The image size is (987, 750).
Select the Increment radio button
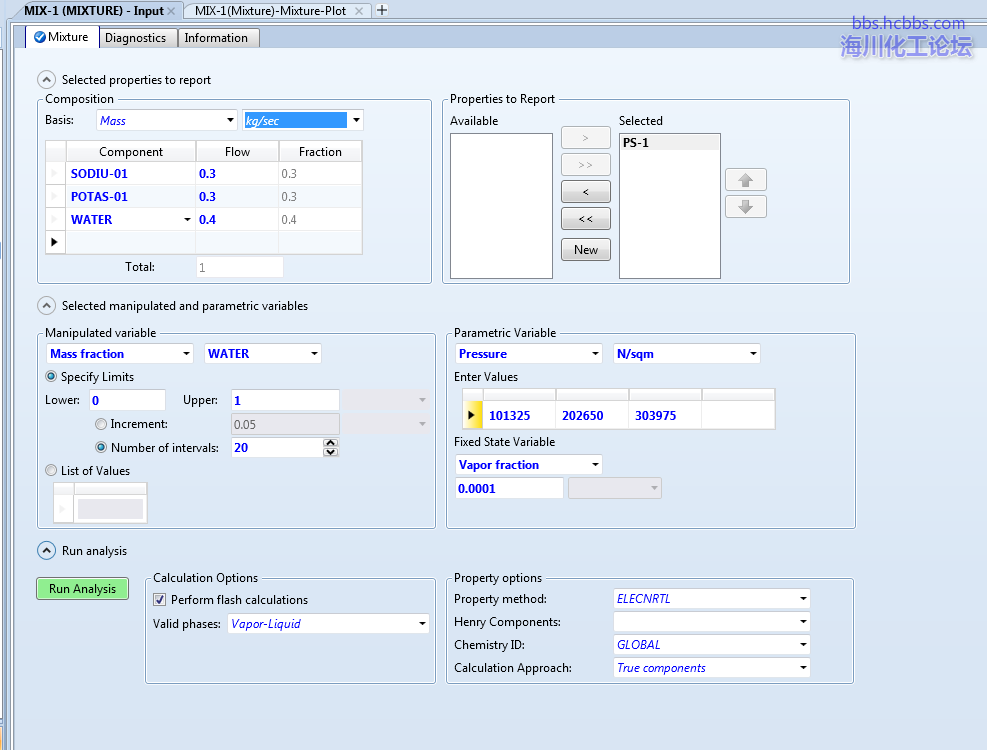click(101, 424)
